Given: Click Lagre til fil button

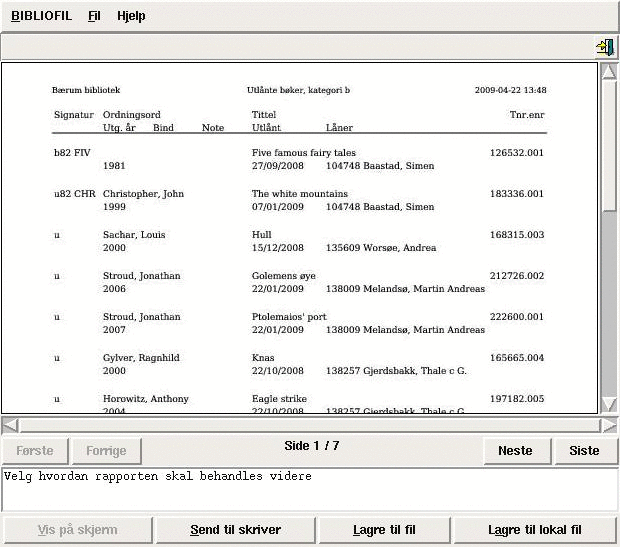Looking at the screenshot, I should tap(384, 530).
